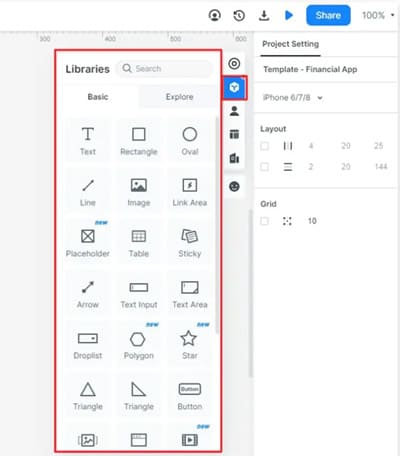Click the column count value 4

tap(311, 146)
